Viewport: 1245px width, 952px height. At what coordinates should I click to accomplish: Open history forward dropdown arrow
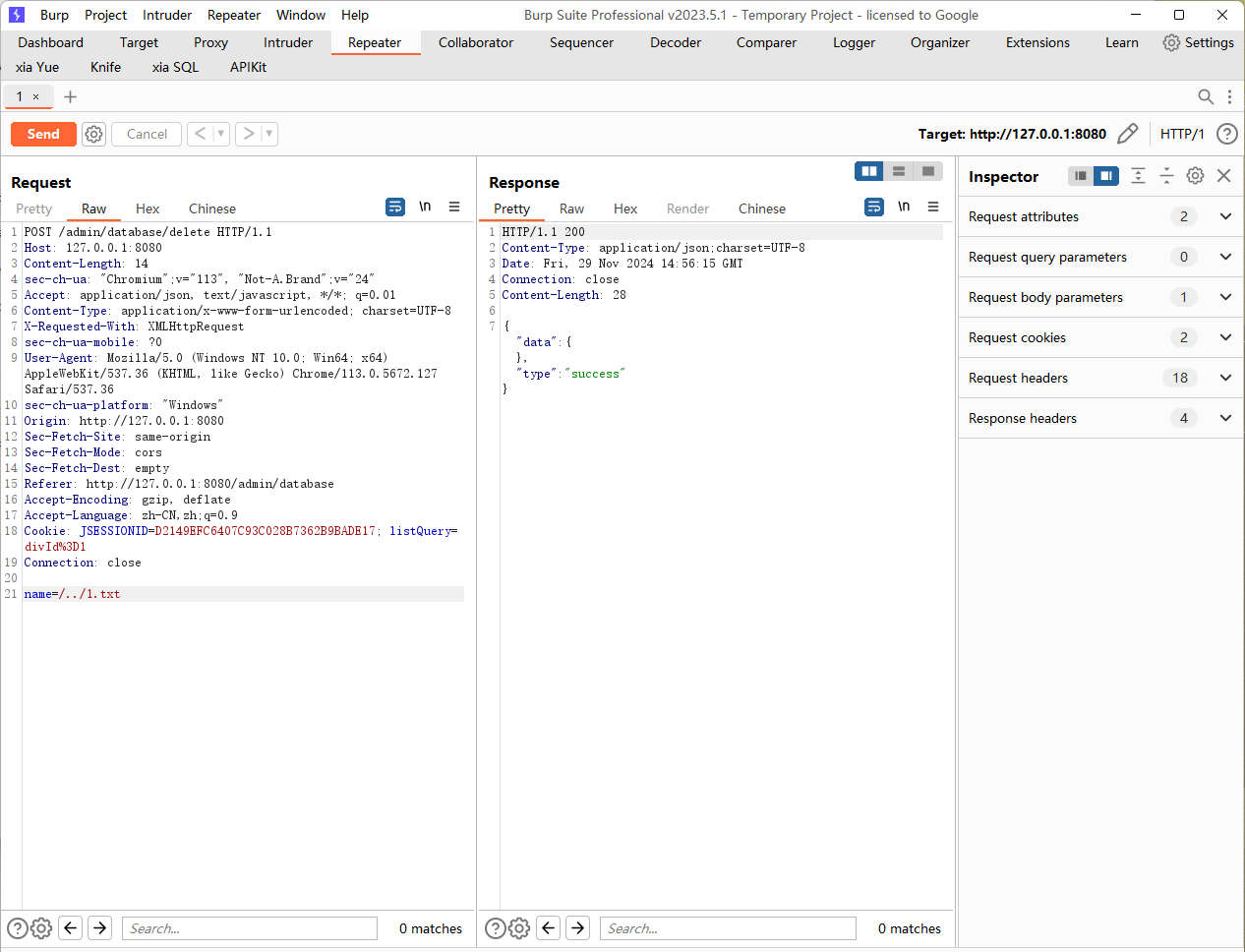(x=269, y=134)
